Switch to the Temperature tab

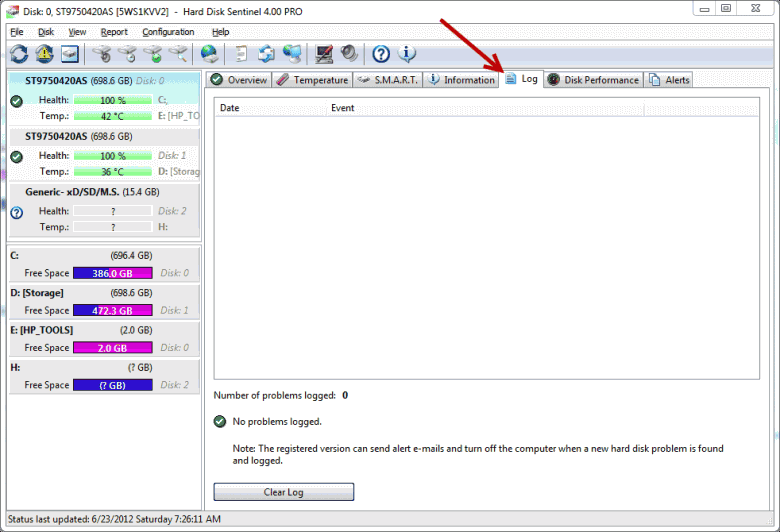pos(312,80)
